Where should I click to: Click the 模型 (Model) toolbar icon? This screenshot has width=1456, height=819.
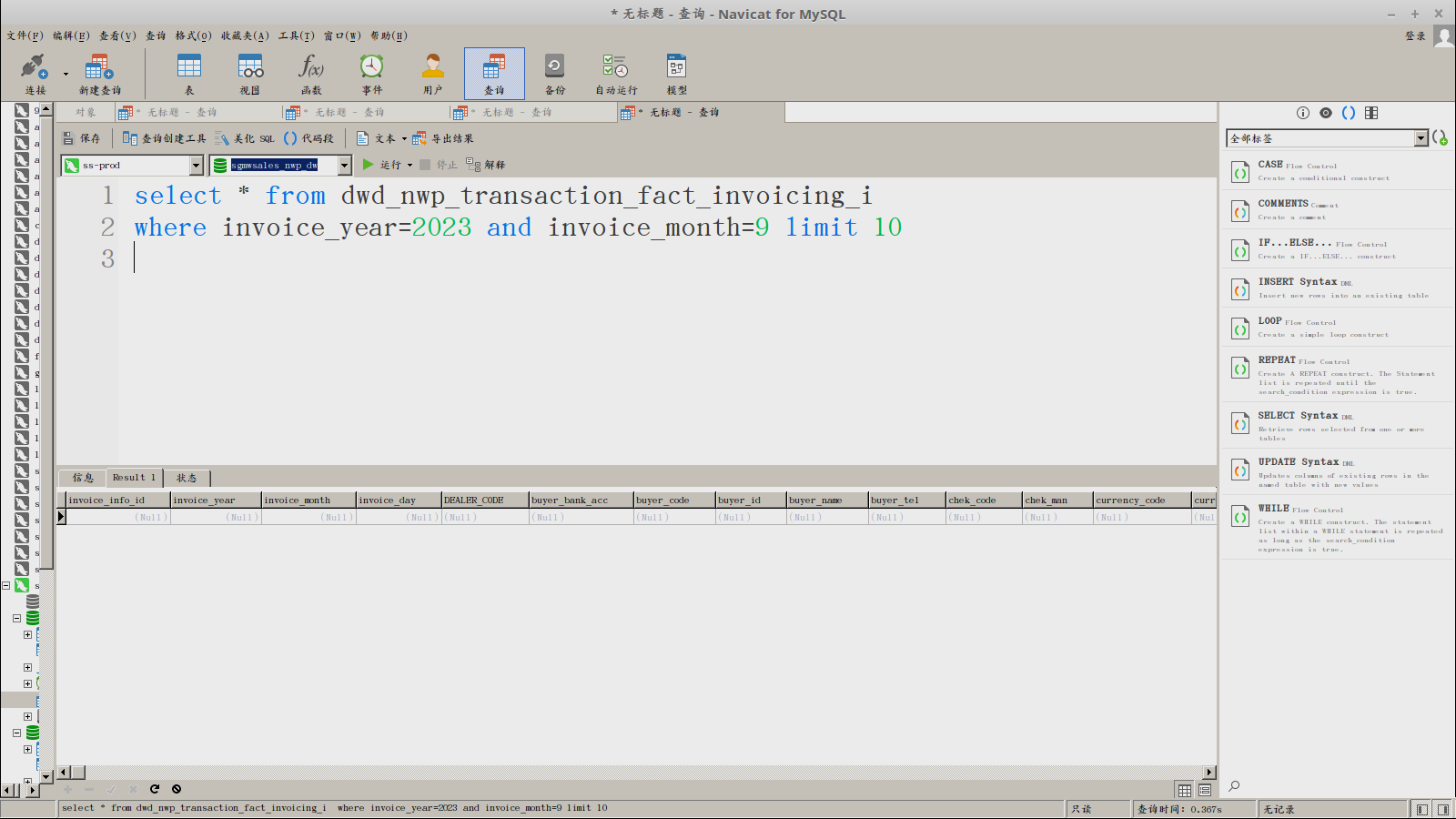(x=676, y=73)
